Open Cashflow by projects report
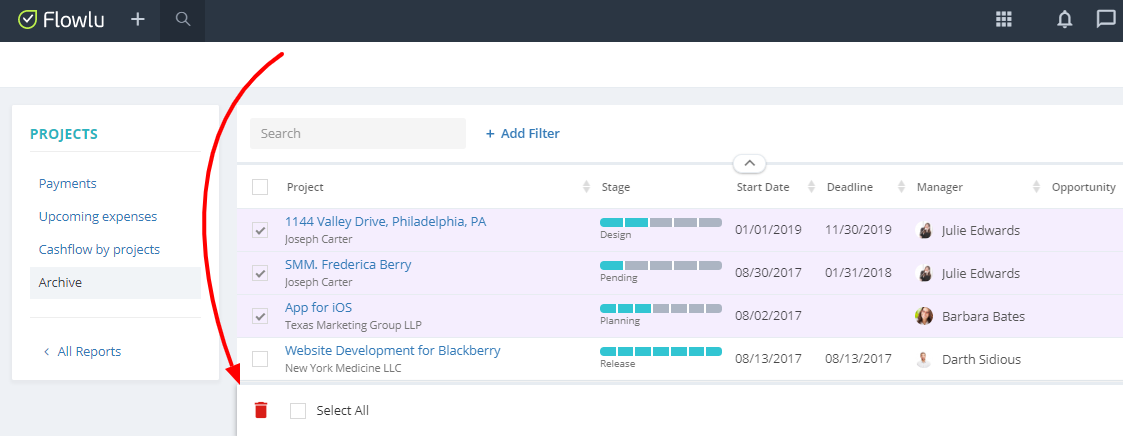 pyautogui.click(x=99, y=249)
